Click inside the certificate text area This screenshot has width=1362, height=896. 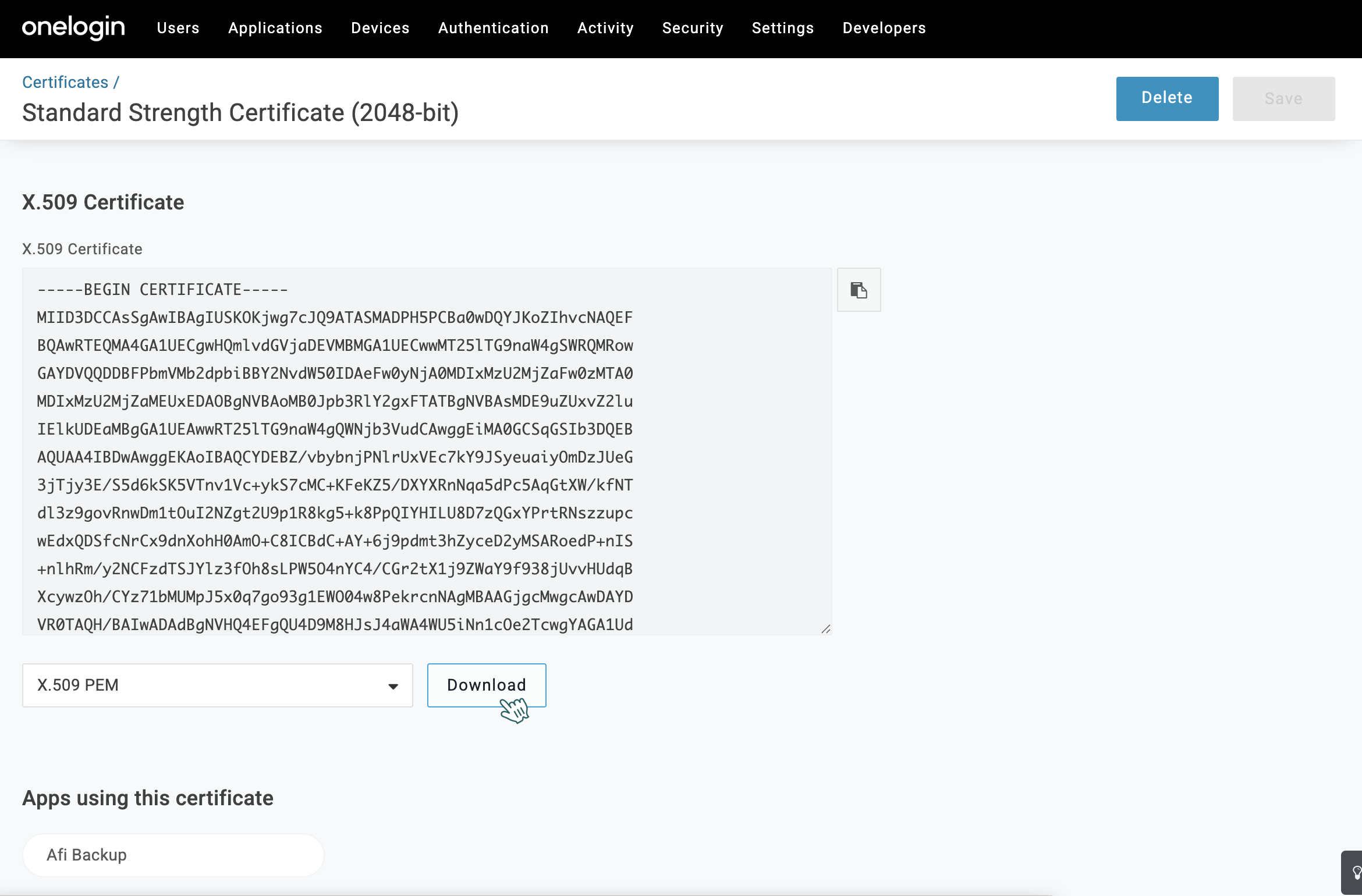point(427,451)
